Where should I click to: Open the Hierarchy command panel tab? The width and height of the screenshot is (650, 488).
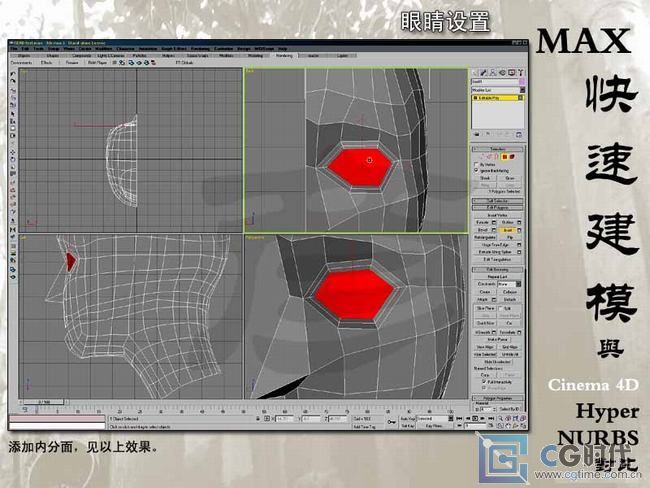pyautogui.click(x=493, y=73)
